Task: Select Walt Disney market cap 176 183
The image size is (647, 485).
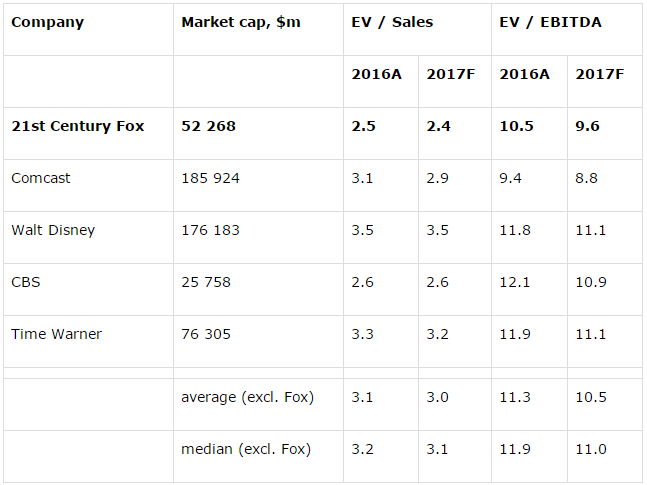Action: [x=210, y=230]
